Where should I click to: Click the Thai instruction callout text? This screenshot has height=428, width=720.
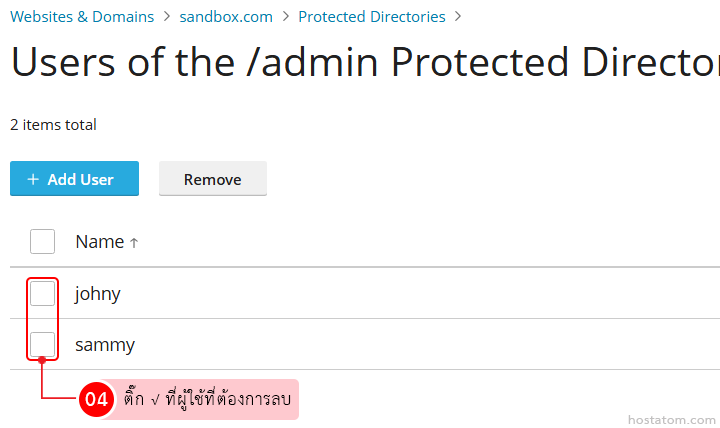coord(208,399)
